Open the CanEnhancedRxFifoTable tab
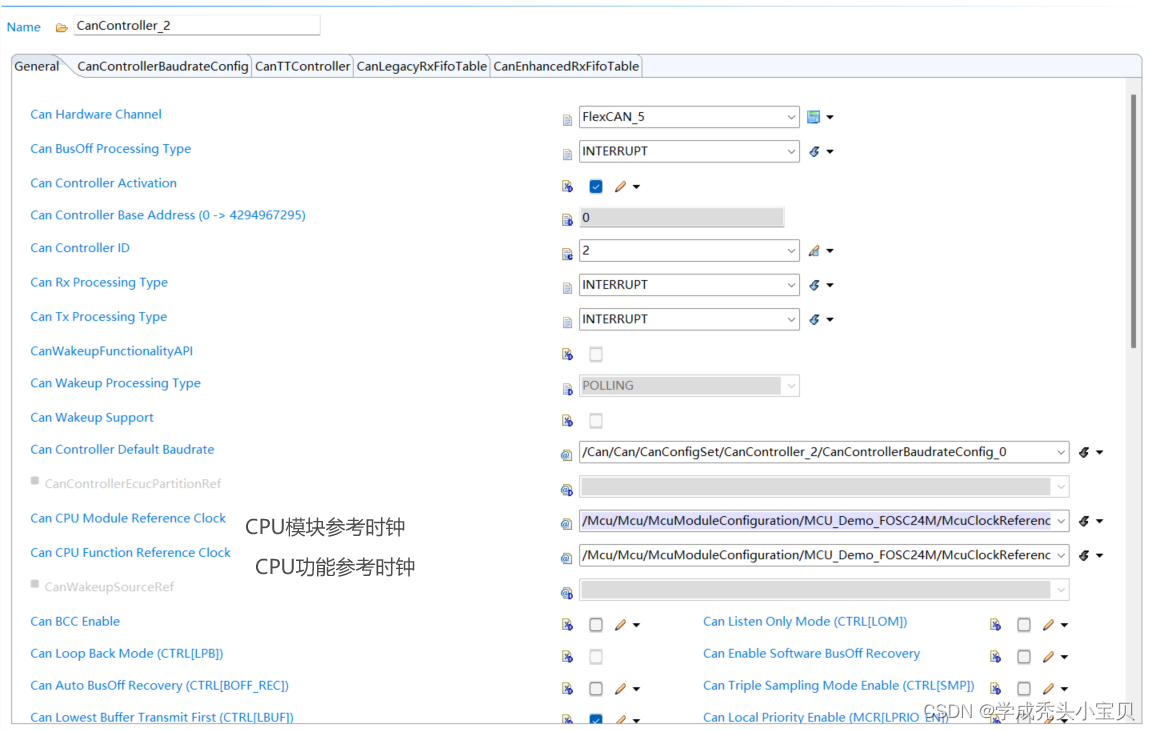Viewport: 1150px width, 730px height. tap(566, 66)
